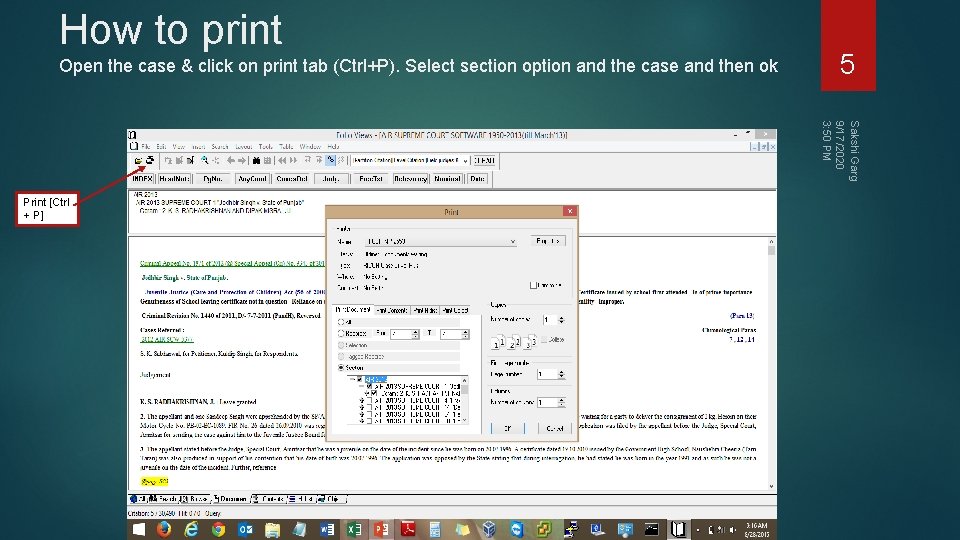
Task: Open Calculator from the taskbar
Action: [x=435, y=529]
